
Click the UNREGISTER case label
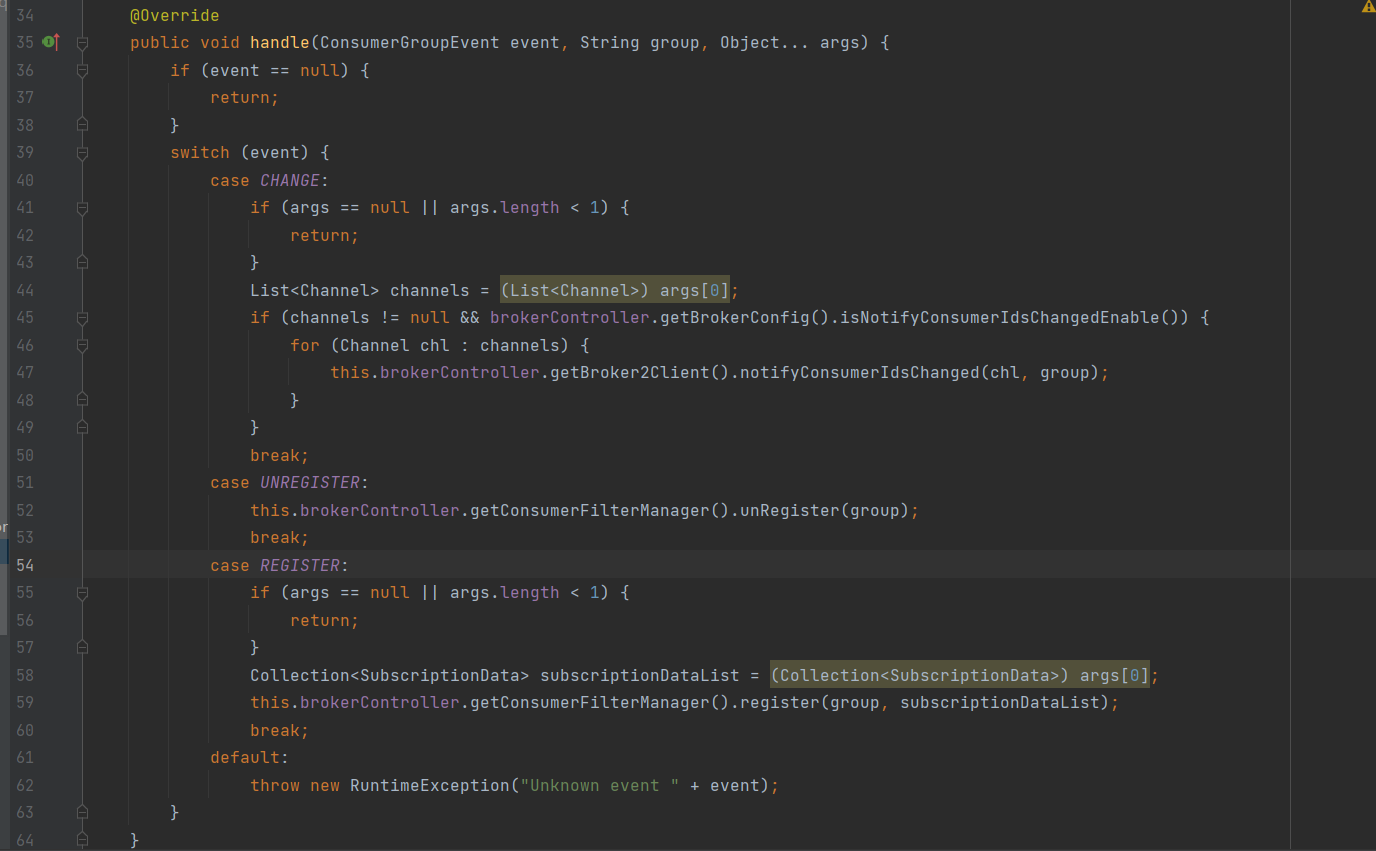(x=309, y=482)
